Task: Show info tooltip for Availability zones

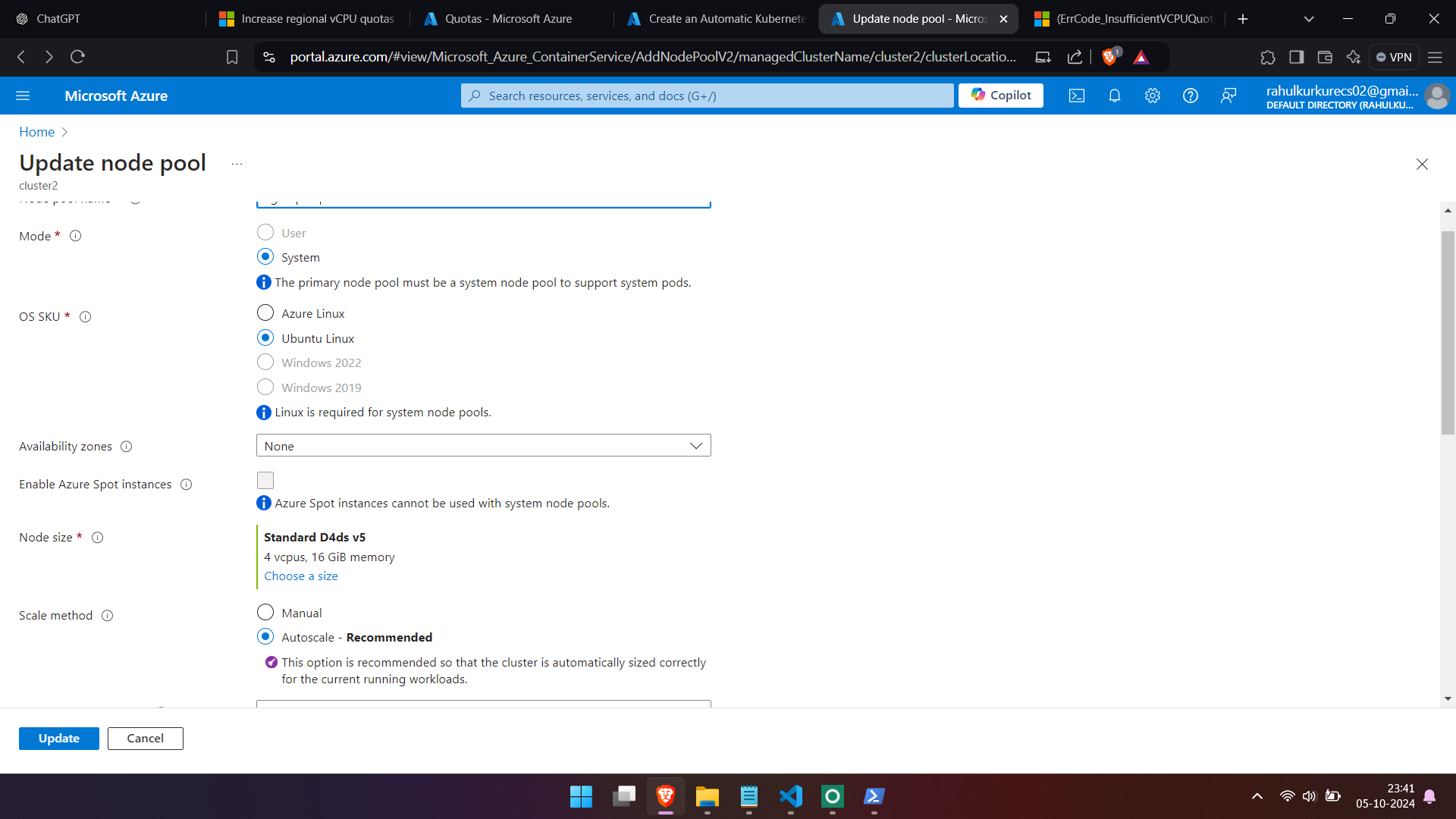Action: tap(127, 447)
